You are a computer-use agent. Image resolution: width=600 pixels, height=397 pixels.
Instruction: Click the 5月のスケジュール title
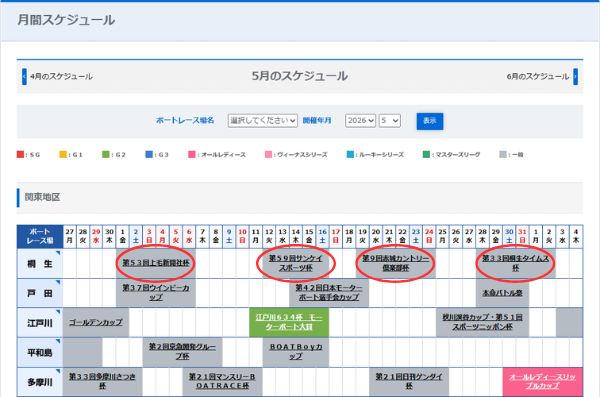300,76
